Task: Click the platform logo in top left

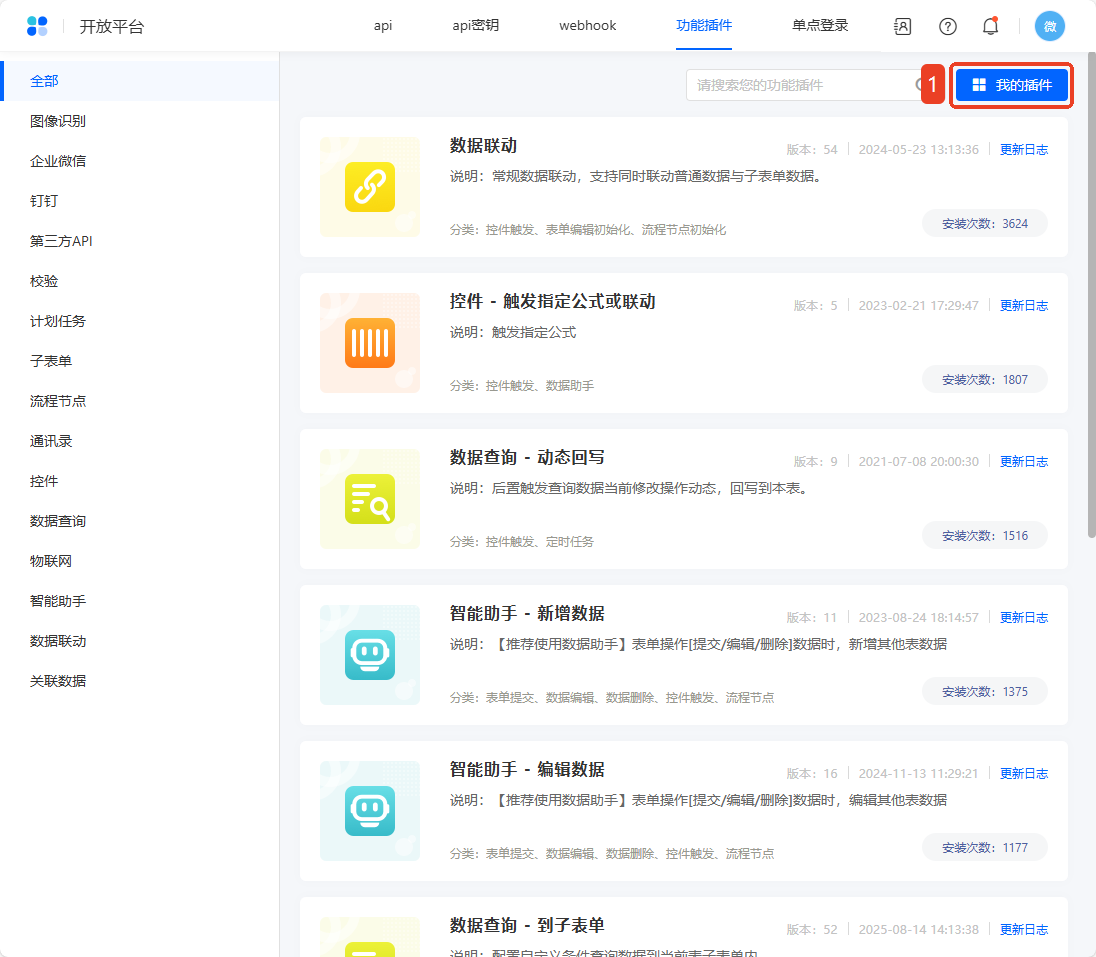Action: pos(37,27)
